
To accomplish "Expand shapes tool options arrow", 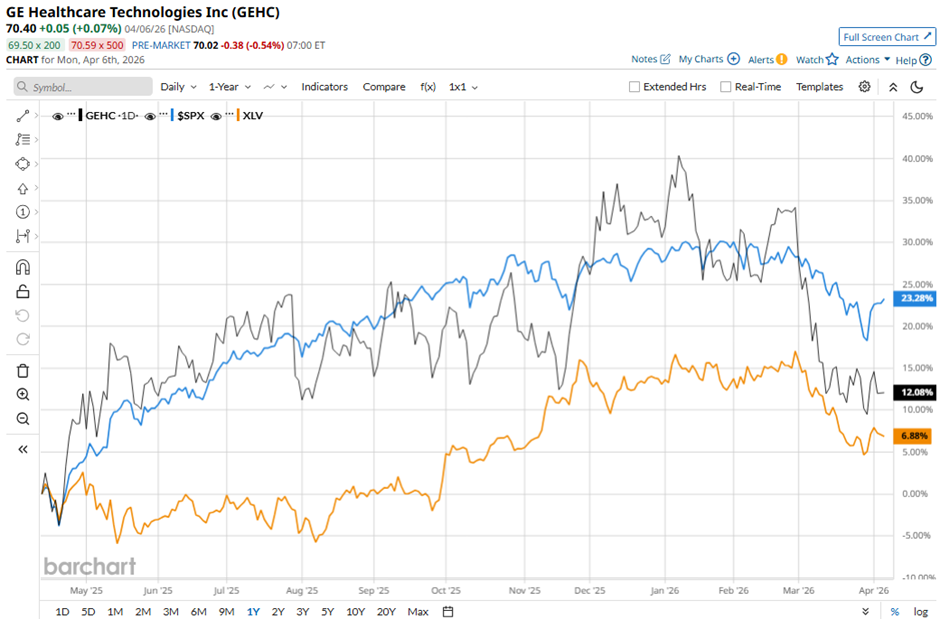I will click(37, 164).
